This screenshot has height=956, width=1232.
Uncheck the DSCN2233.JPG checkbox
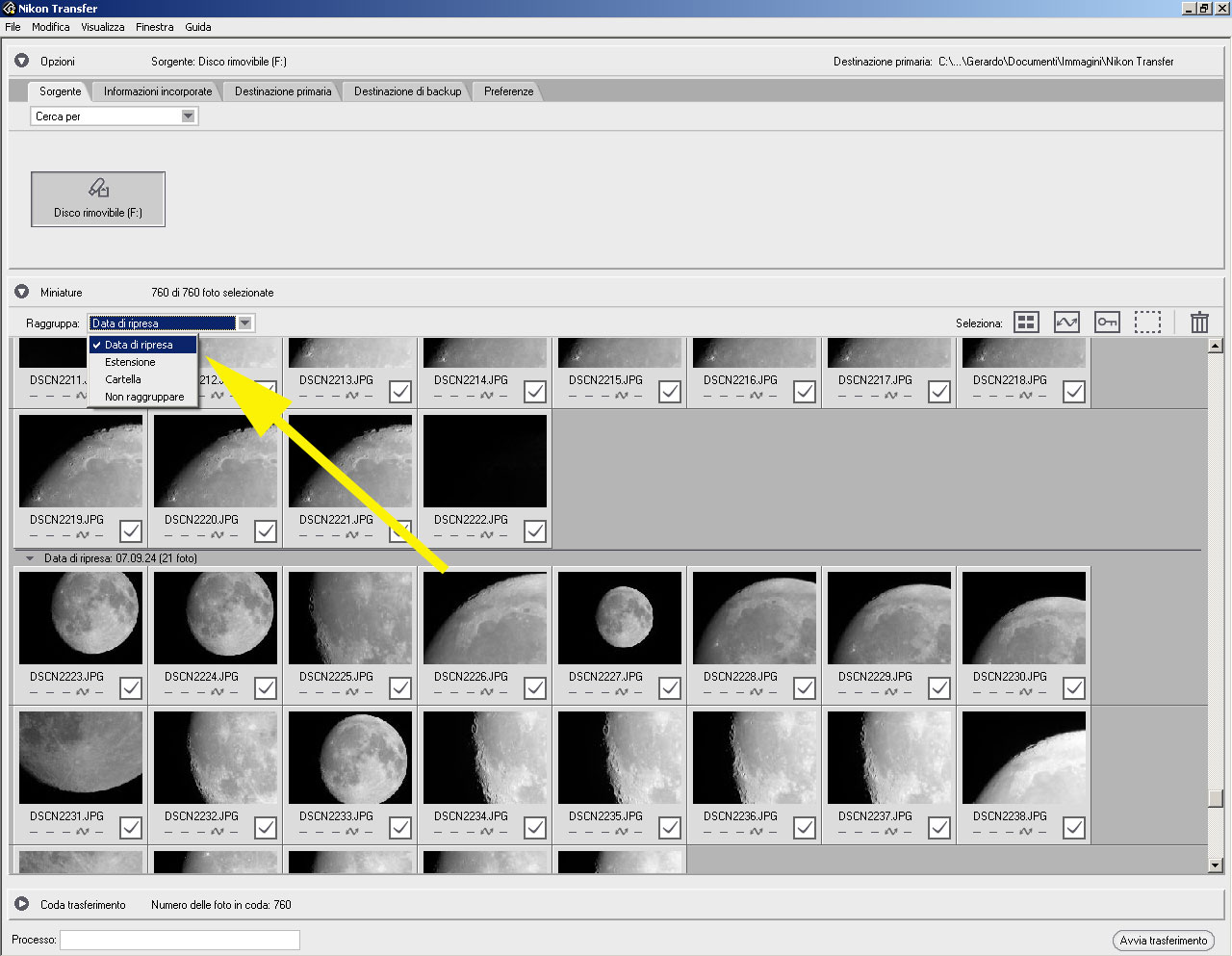[400, 828]
